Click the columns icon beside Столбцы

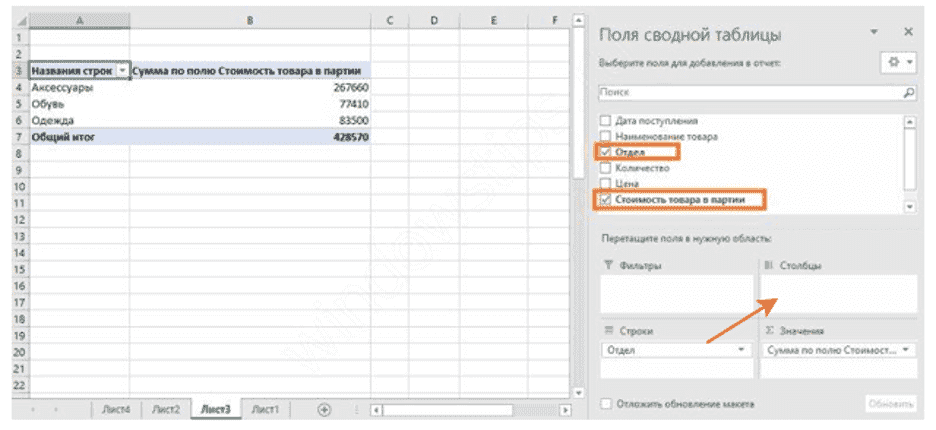(769, 267)
